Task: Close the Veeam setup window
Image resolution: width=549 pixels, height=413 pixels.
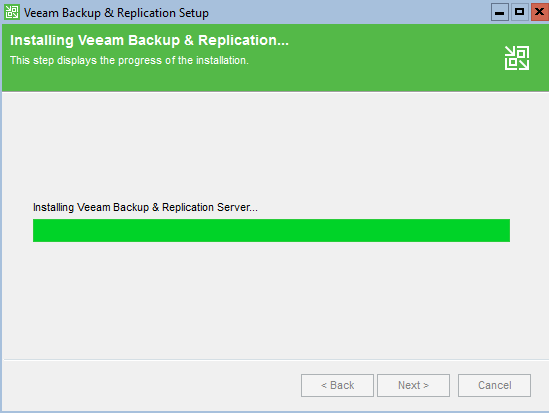Action: [x=540, y=12]
